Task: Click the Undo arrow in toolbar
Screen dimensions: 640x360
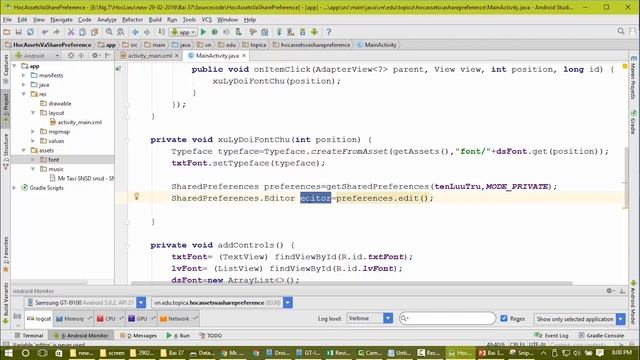Action: [x=45, y=32]
